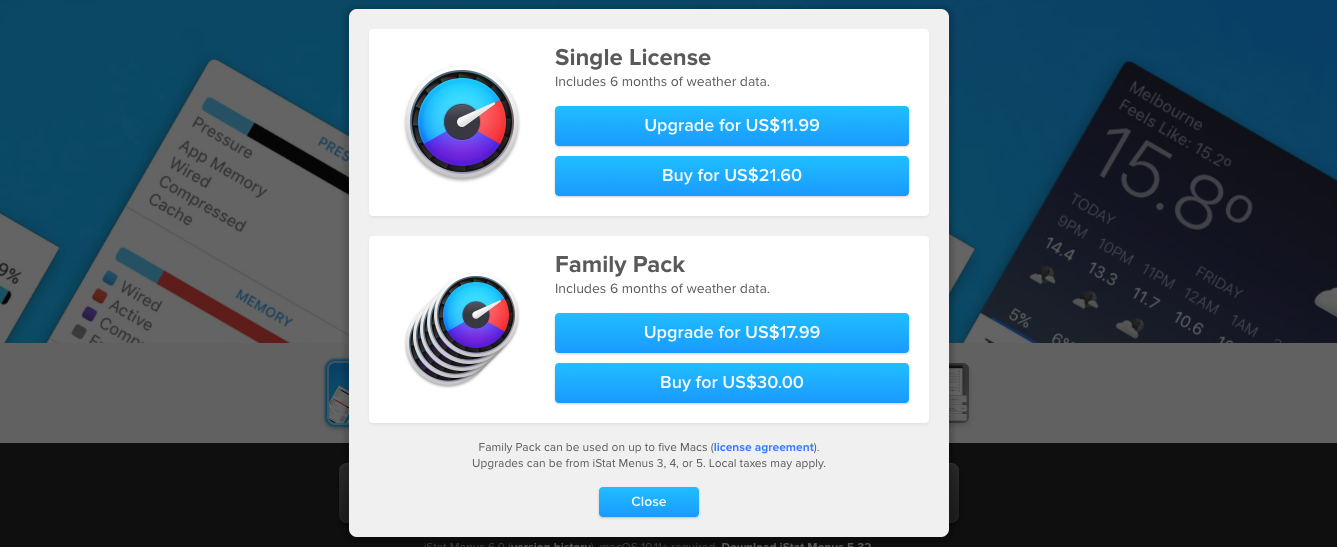Image resolution: width=1337 pixels, height=547 pixels.
Task: Open the version history link
Action: pos(552,544)
